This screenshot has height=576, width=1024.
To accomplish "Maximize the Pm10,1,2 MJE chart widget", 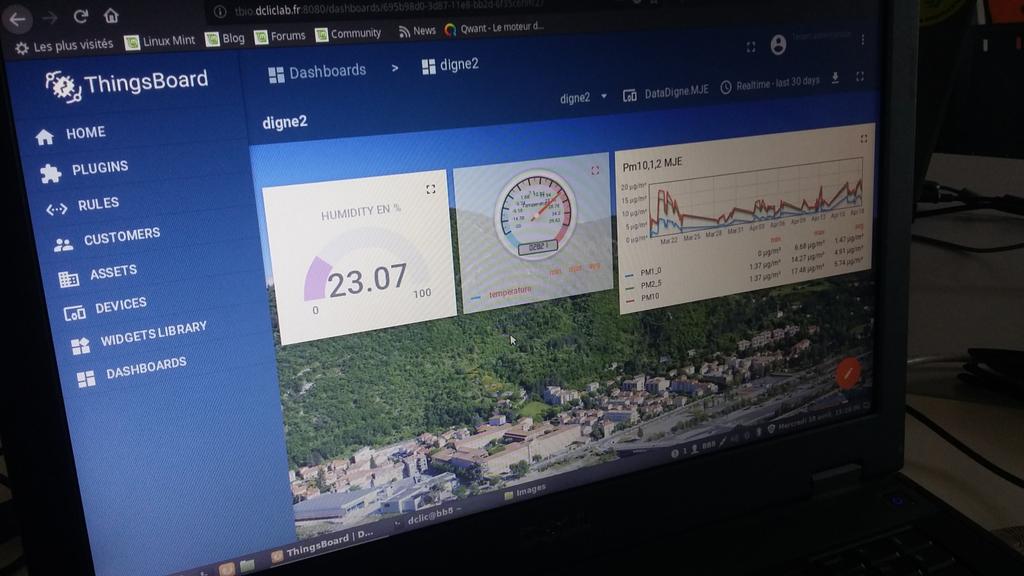I will click(864, 139).
